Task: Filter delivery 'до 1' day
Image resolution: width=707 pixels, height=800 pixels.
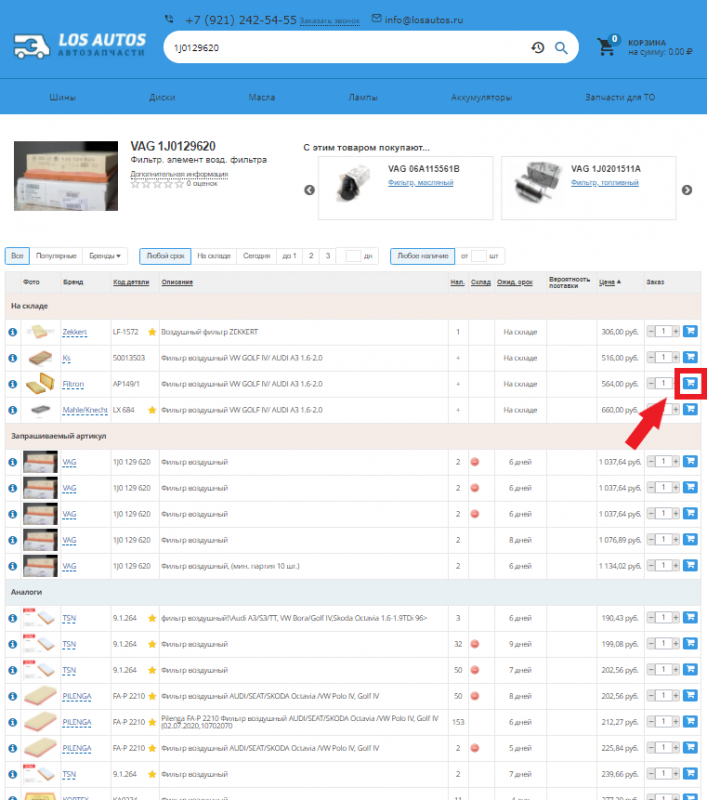Action: pos(289,256)
